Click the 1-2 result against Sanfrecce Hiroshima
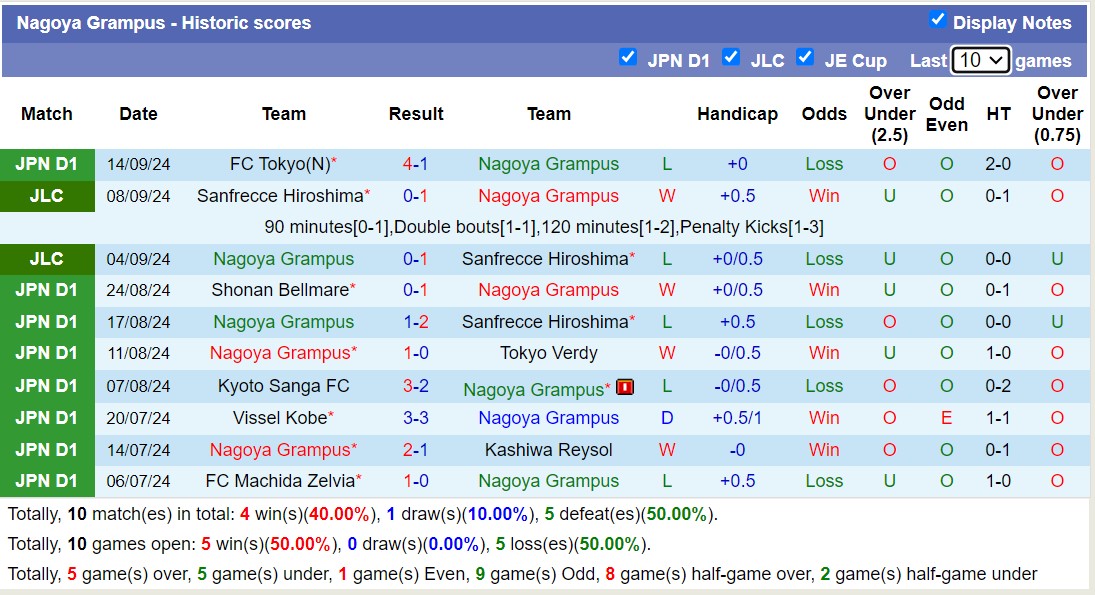This screenshot has height=595, width=1095. point(416,322)
